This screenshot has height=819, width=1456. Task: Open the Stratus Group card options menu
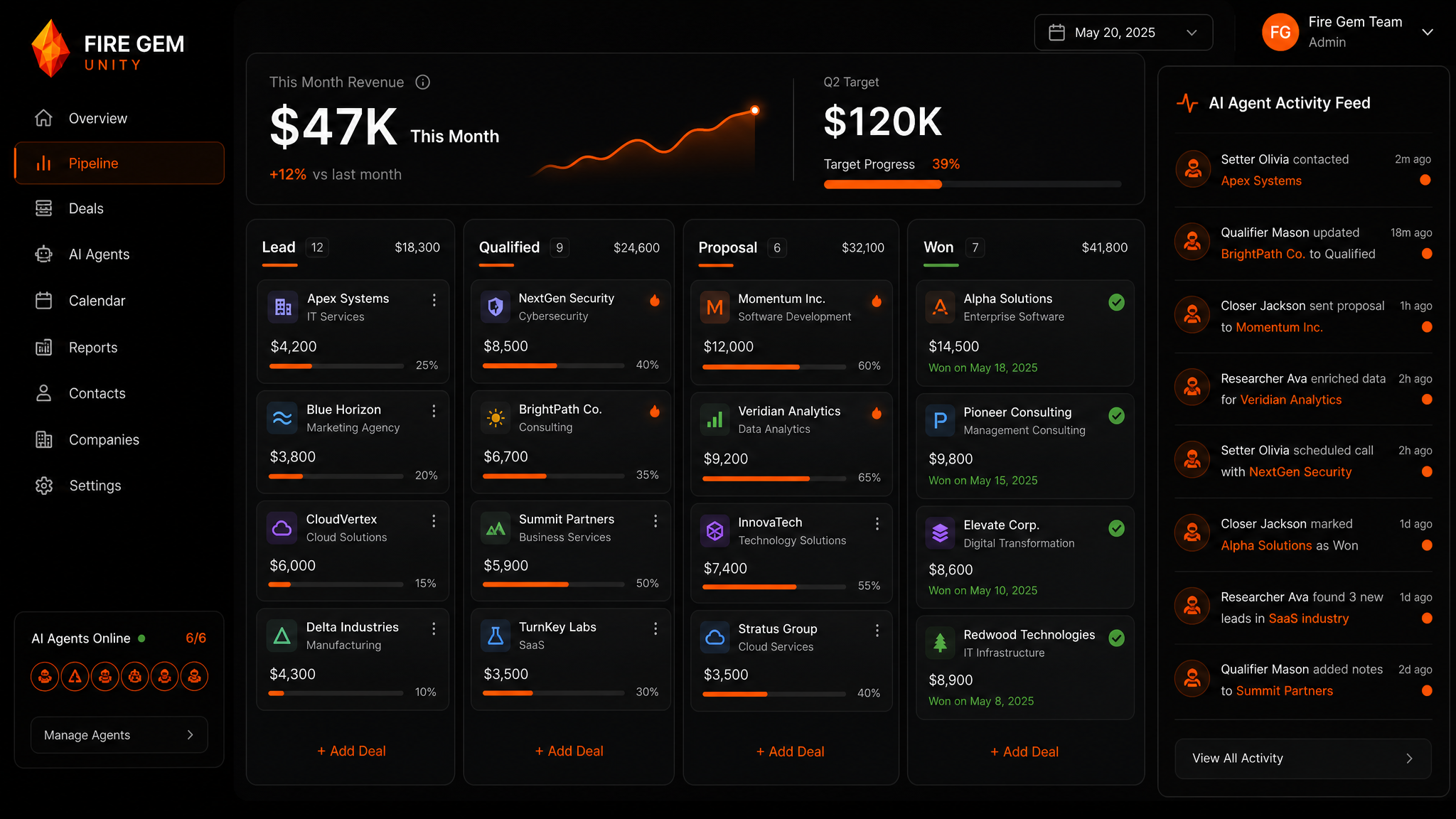pos(877,631)
